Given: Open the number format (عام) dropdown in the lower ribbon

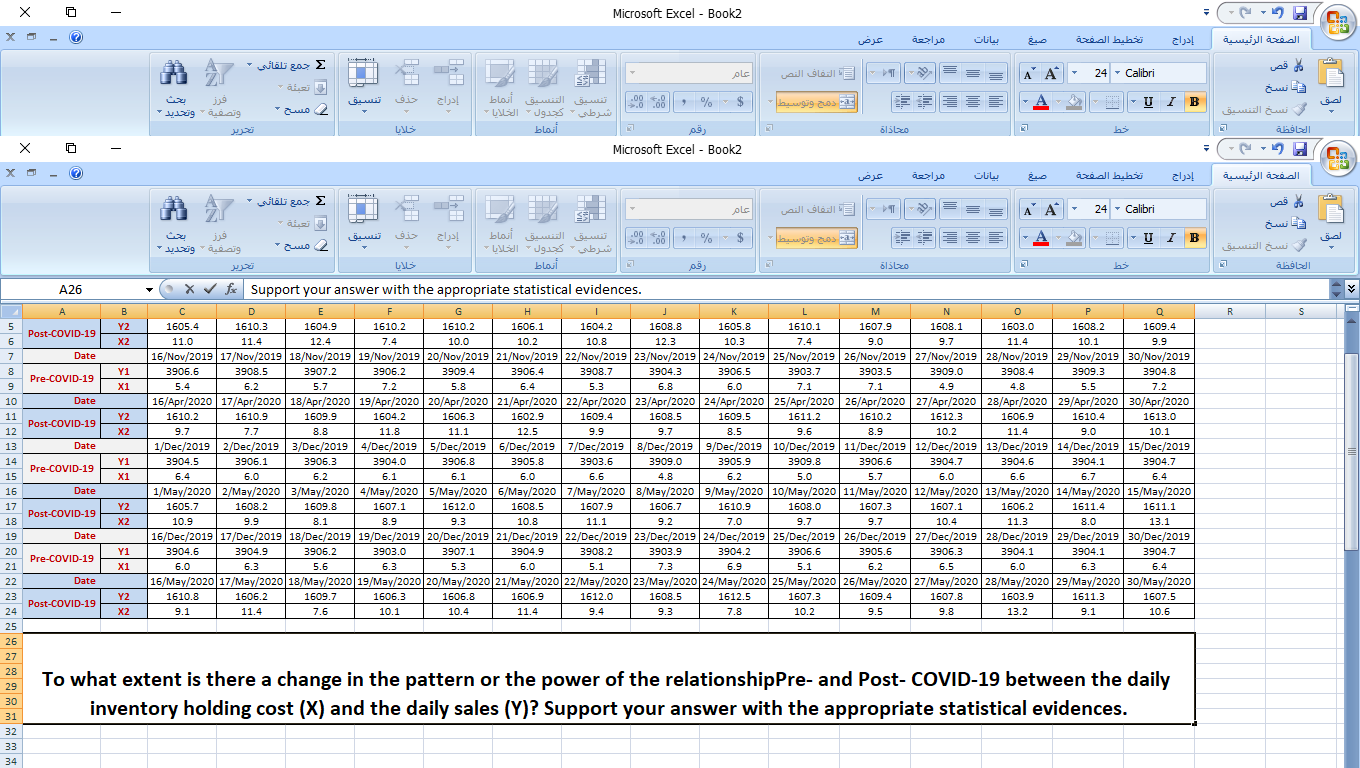Looking at the screenshot, I should 632,209.
